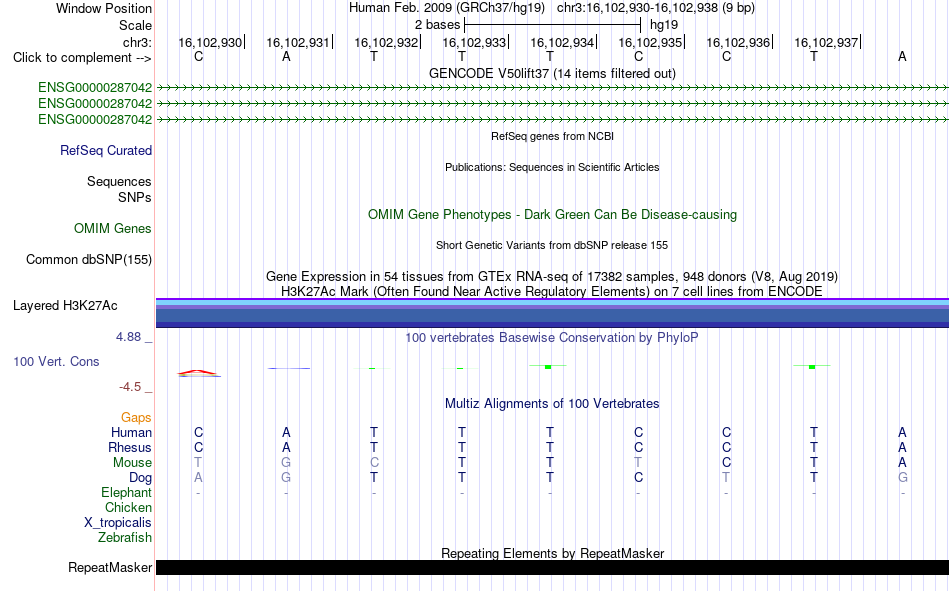950x591 pixels.
Task: Click the X_tropicalis species label
Action: tap(118, 523)
